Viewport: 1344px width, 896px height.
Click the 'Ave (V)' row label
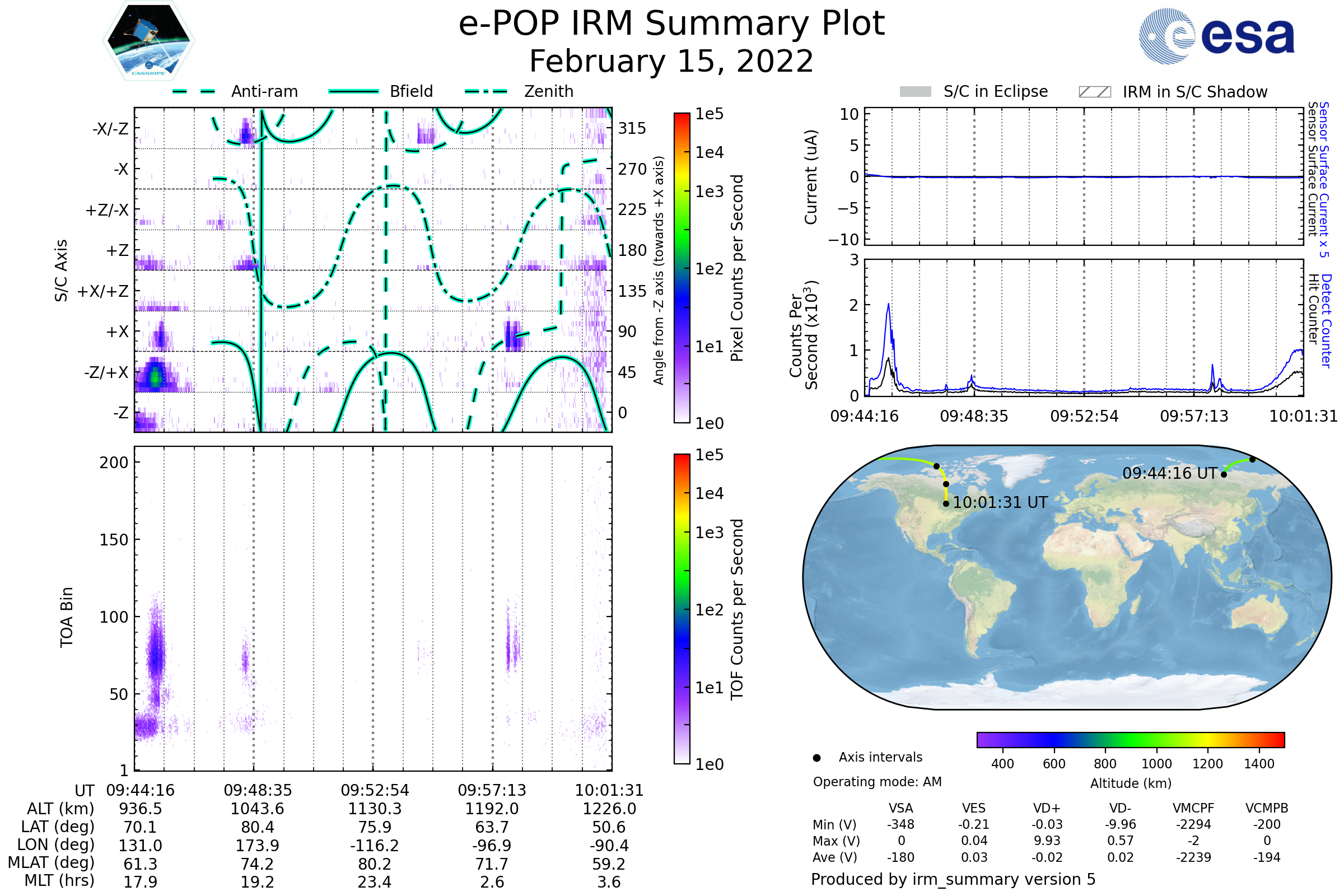835,857
